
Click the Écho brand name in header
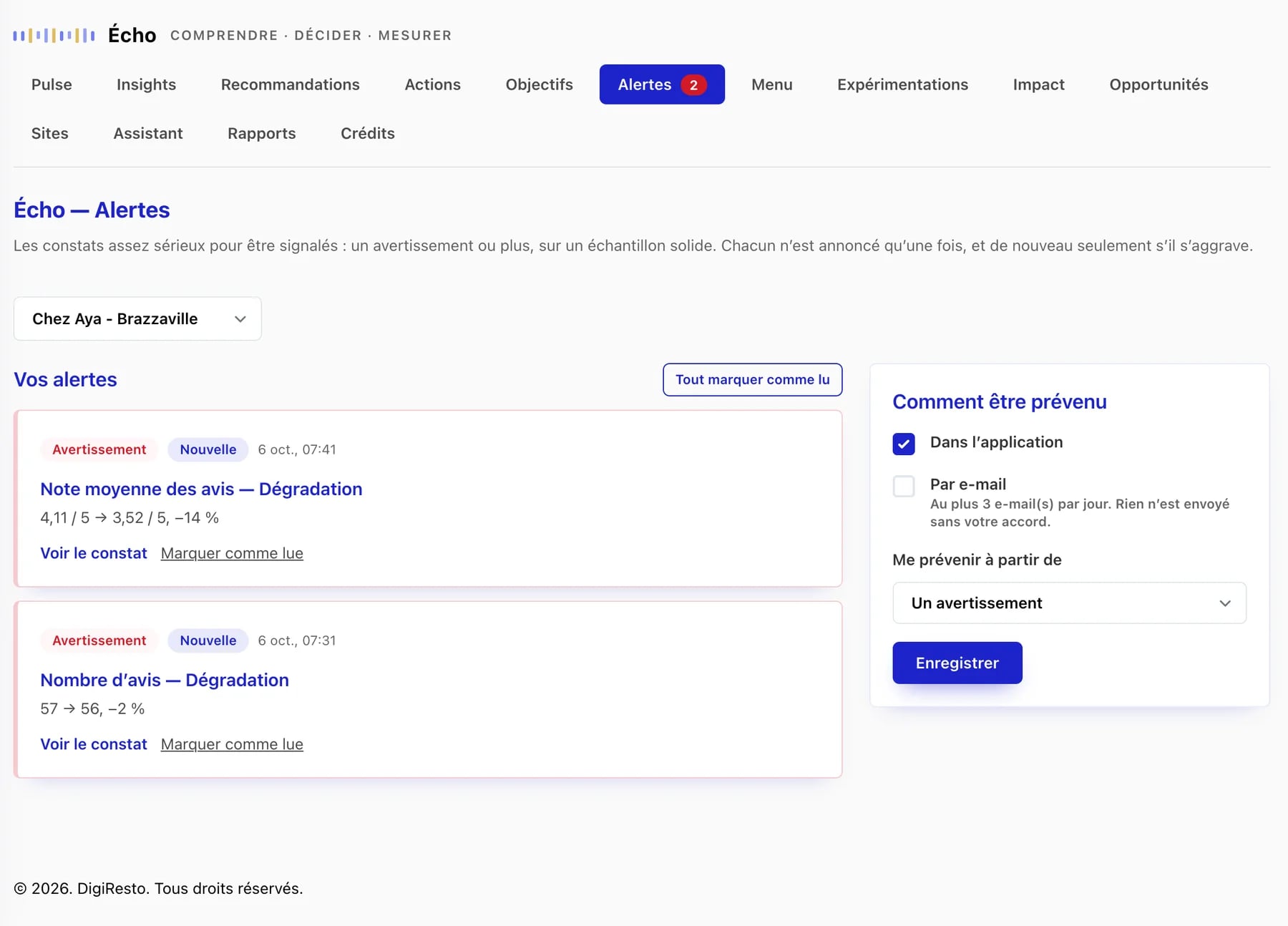[132, 35]
